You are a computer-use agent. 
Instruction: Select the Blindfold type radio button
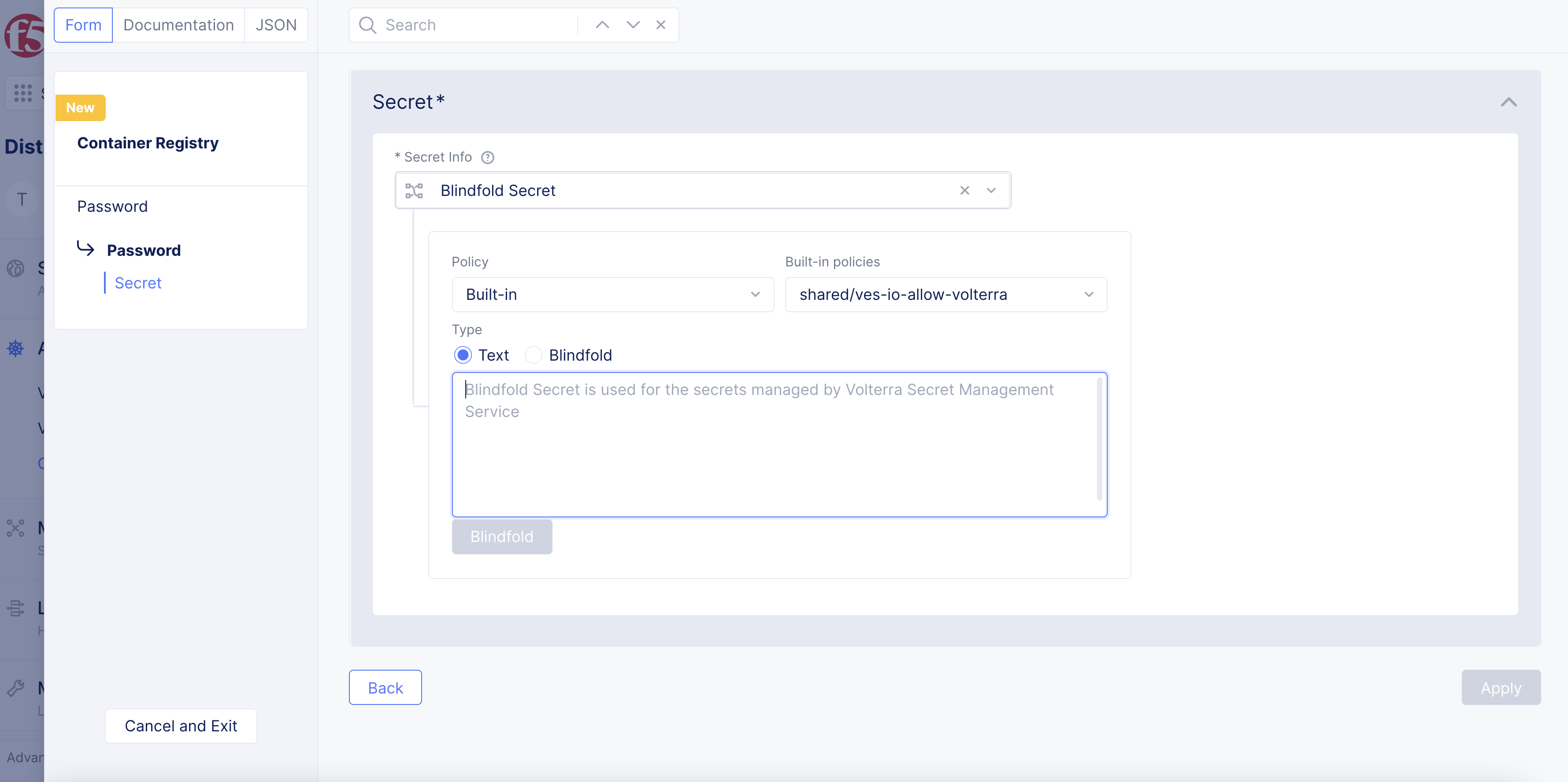pyautogui.click(x=533, y=355)
